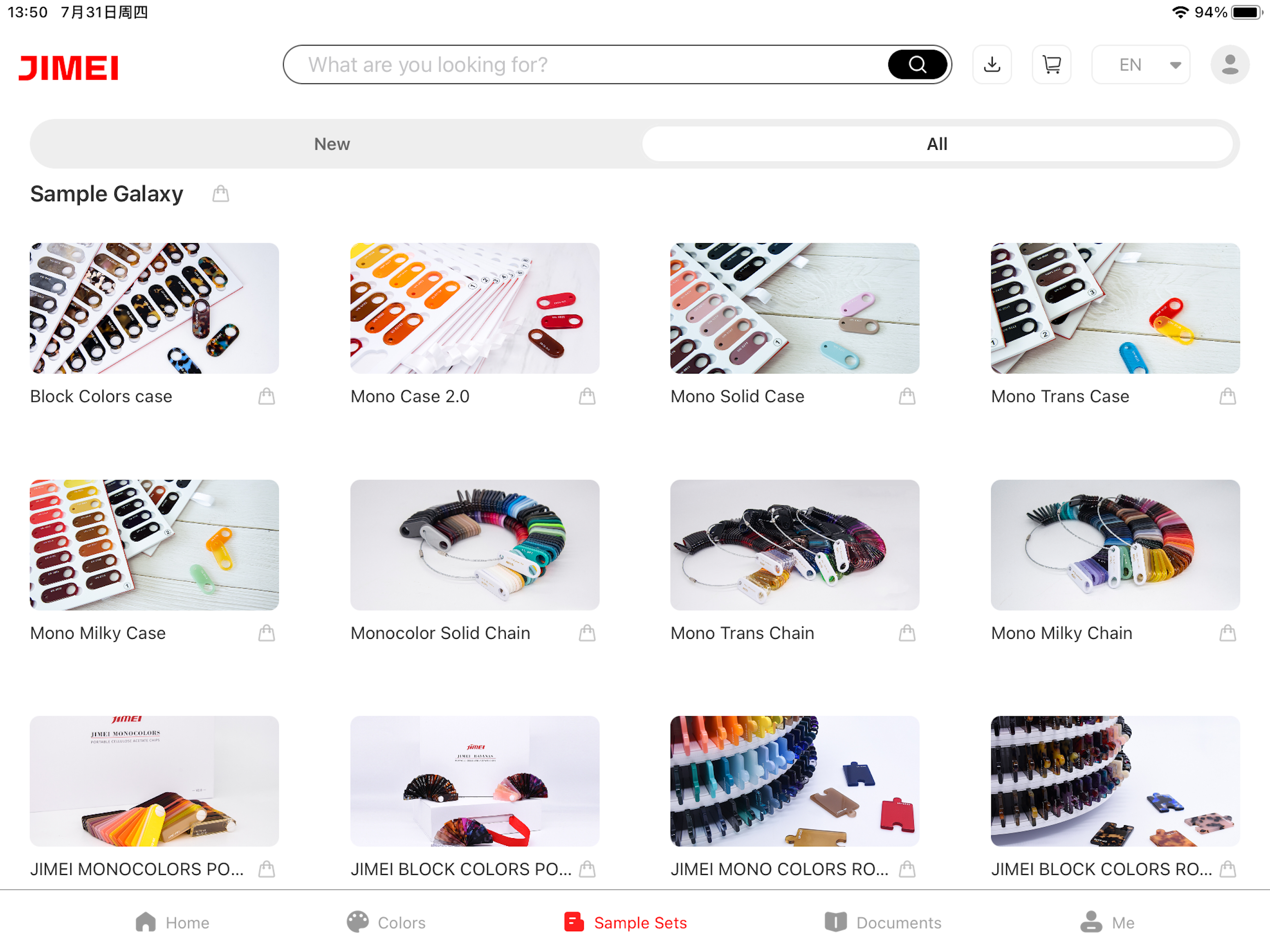
Task: Open Mono Milky Case thumbnail
Action: pyautogui.click(x=155, y=545)
